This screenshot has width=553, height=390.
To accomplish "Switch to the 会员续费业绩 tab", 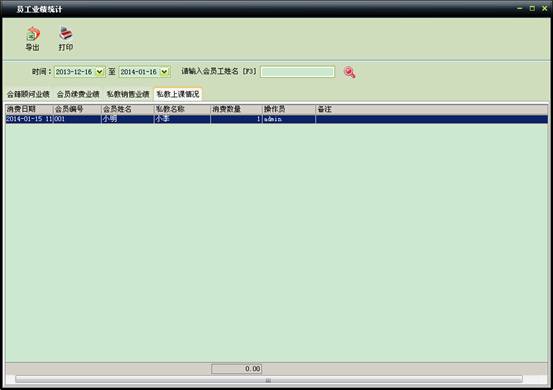I will coord(78,94).
